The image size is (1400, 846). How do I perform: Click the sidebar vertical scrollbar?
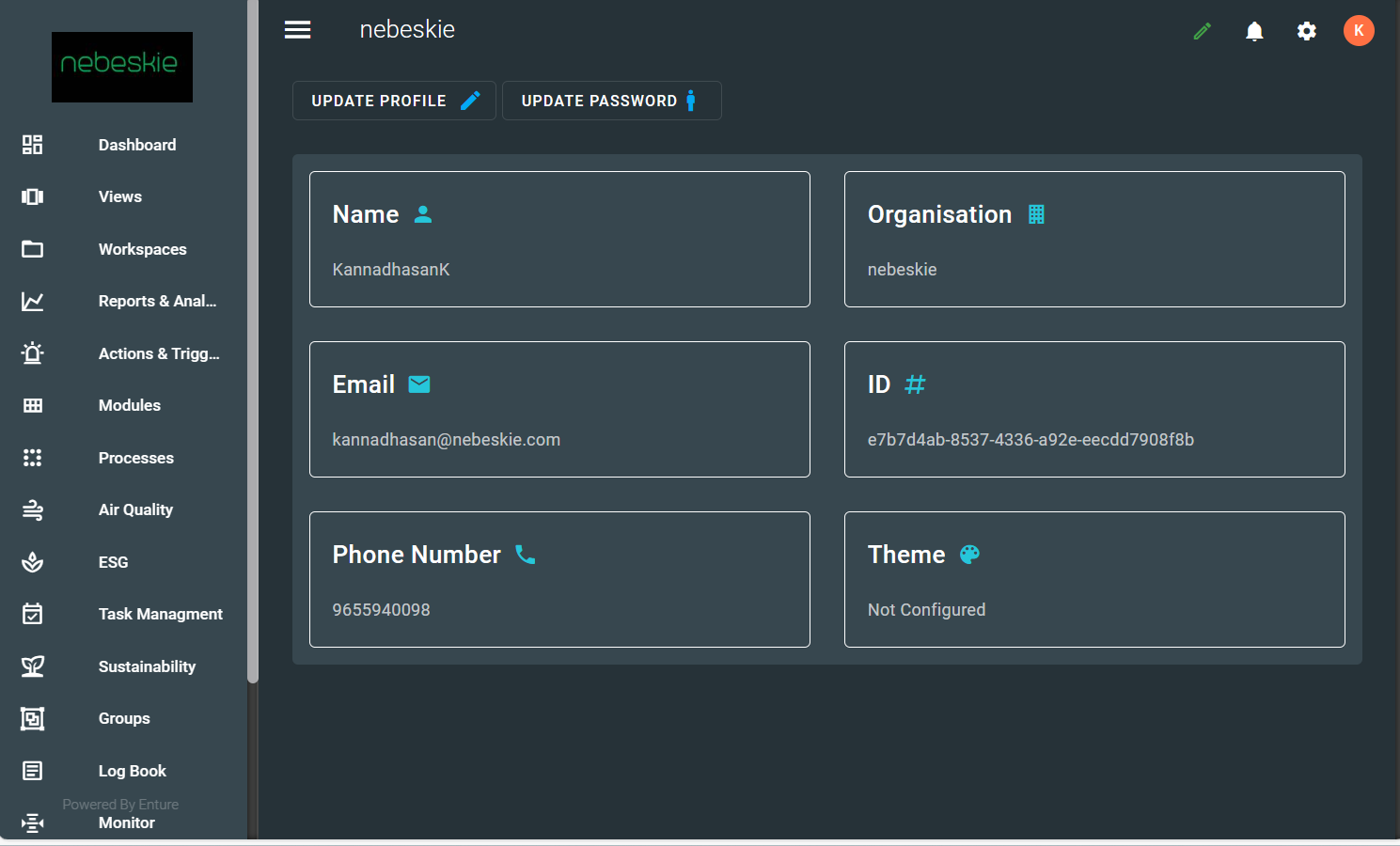click(x=252, y=376)
